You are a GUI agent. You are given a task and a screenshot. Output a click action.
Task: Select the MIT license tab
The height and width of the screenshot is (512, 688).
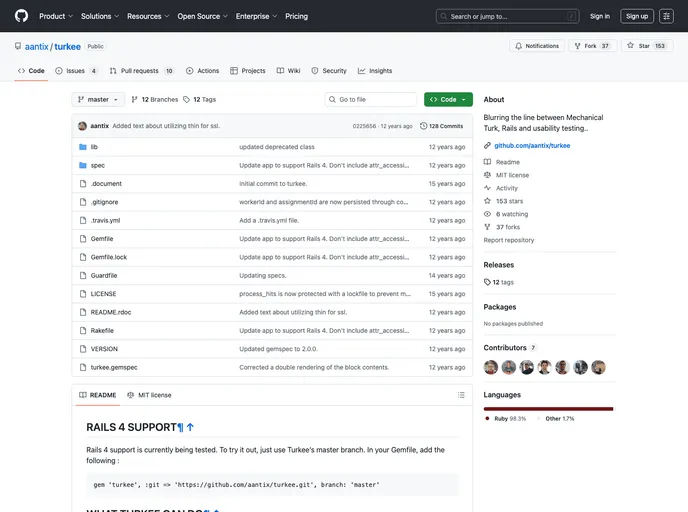(x=149, y=395)
